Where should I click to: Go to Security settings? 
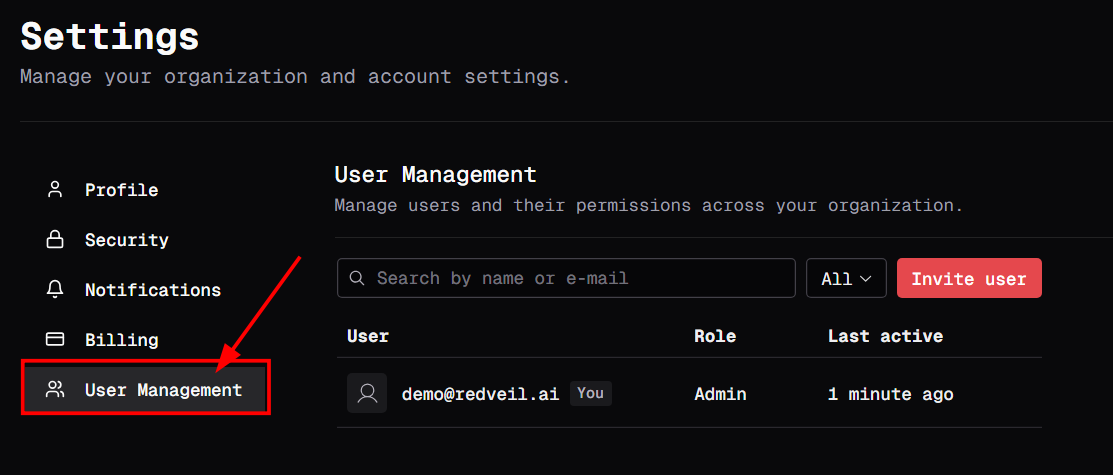tap(126, 240)
